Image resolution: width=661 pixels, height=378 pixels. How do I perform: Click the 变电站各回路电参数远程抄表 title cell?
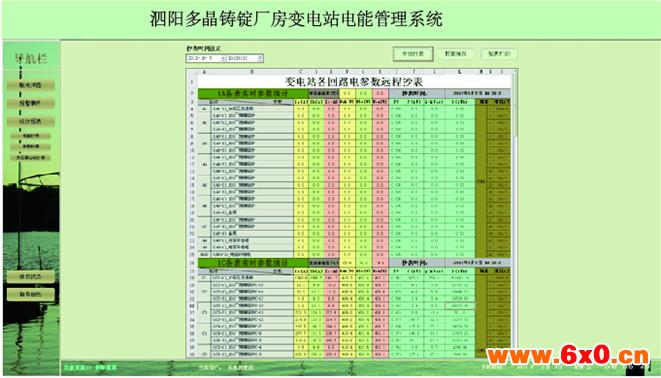pyautogui.click(x=354, y=82)
